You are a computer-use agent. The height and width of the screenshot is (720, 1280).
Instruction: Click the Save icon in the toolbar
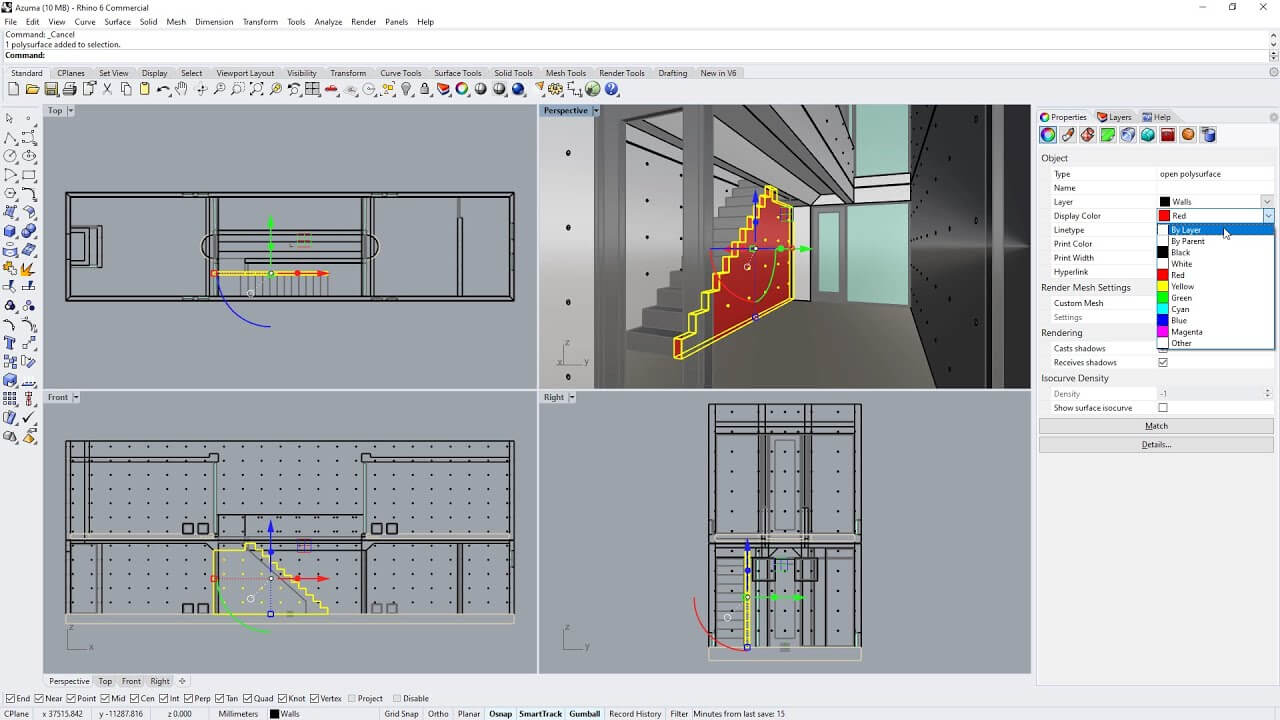click(50, 89)
